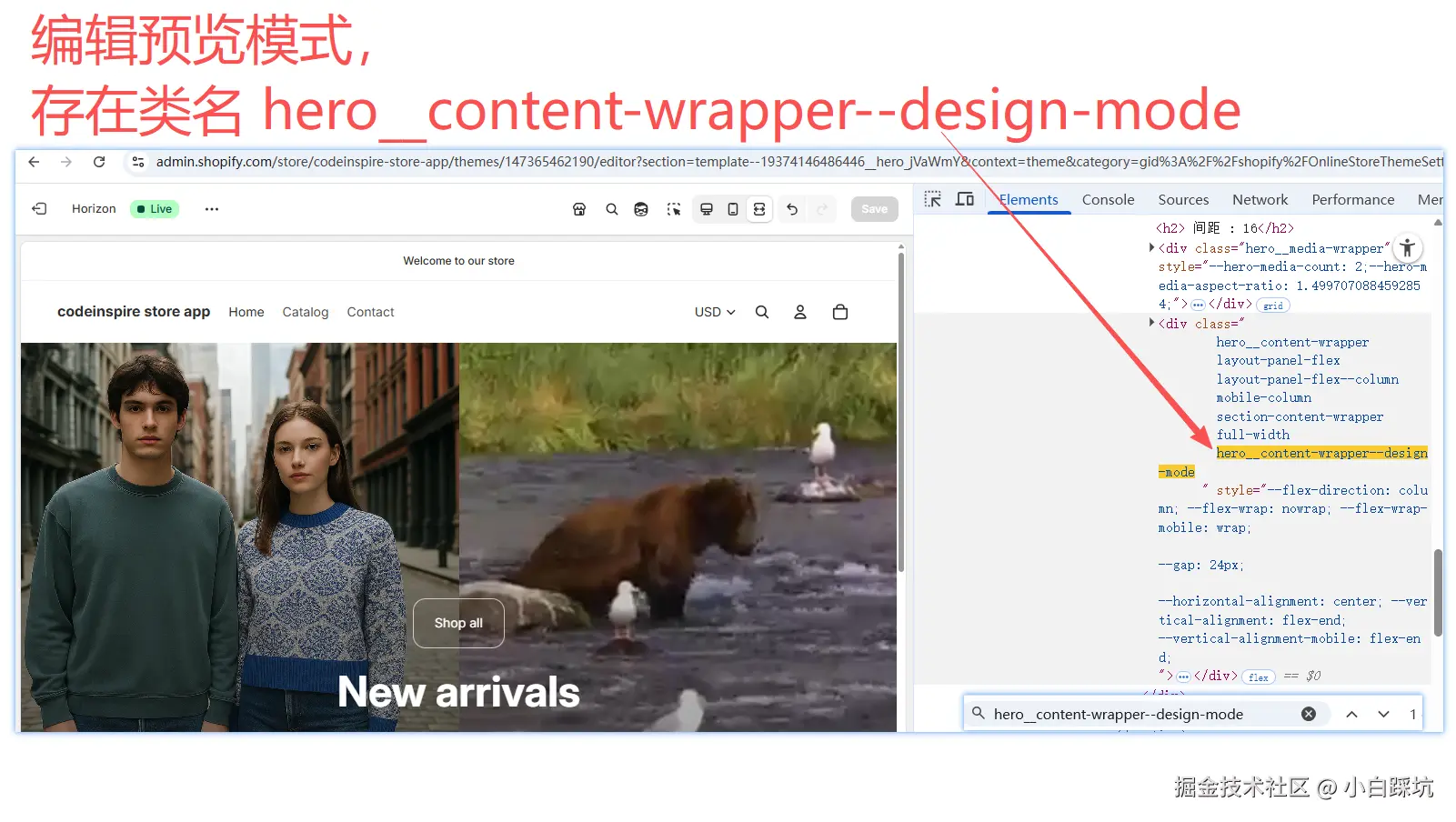Search in the theme editor toolbar
Viewport: 1456px width, 822px height.
coord(612,209)
